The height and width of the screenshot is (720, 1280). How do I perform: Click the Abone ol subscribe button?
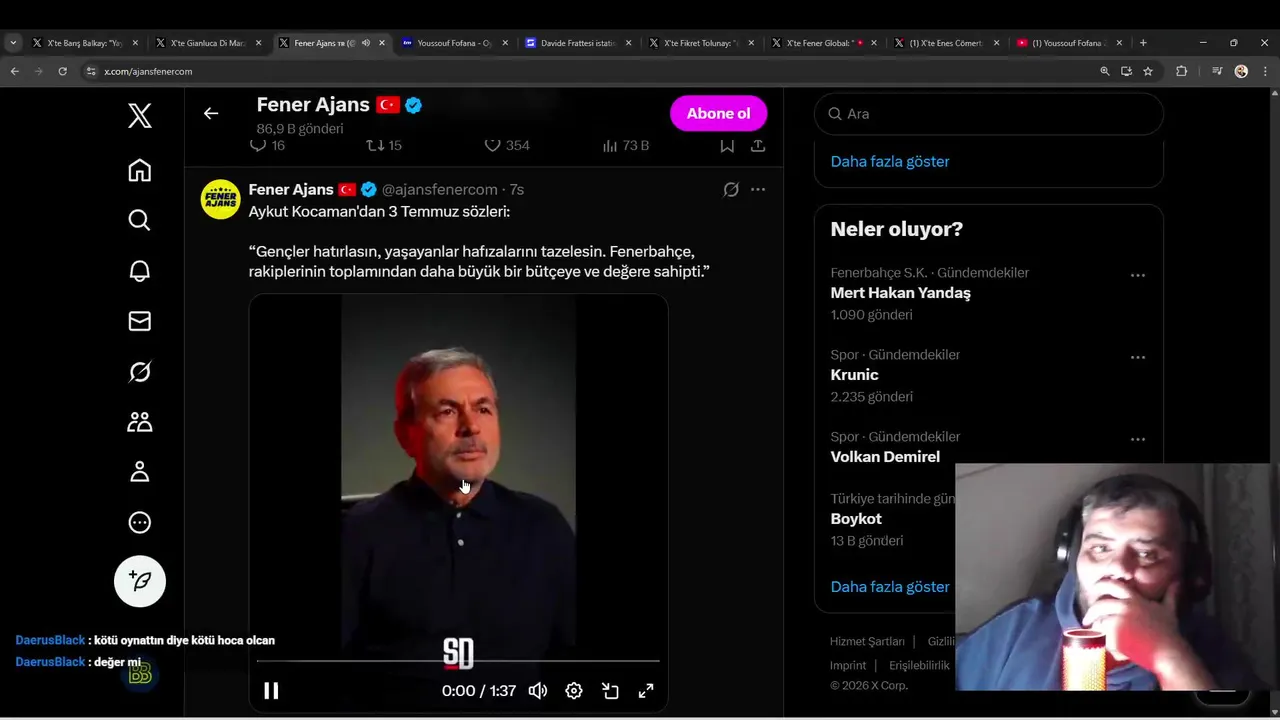718,113
